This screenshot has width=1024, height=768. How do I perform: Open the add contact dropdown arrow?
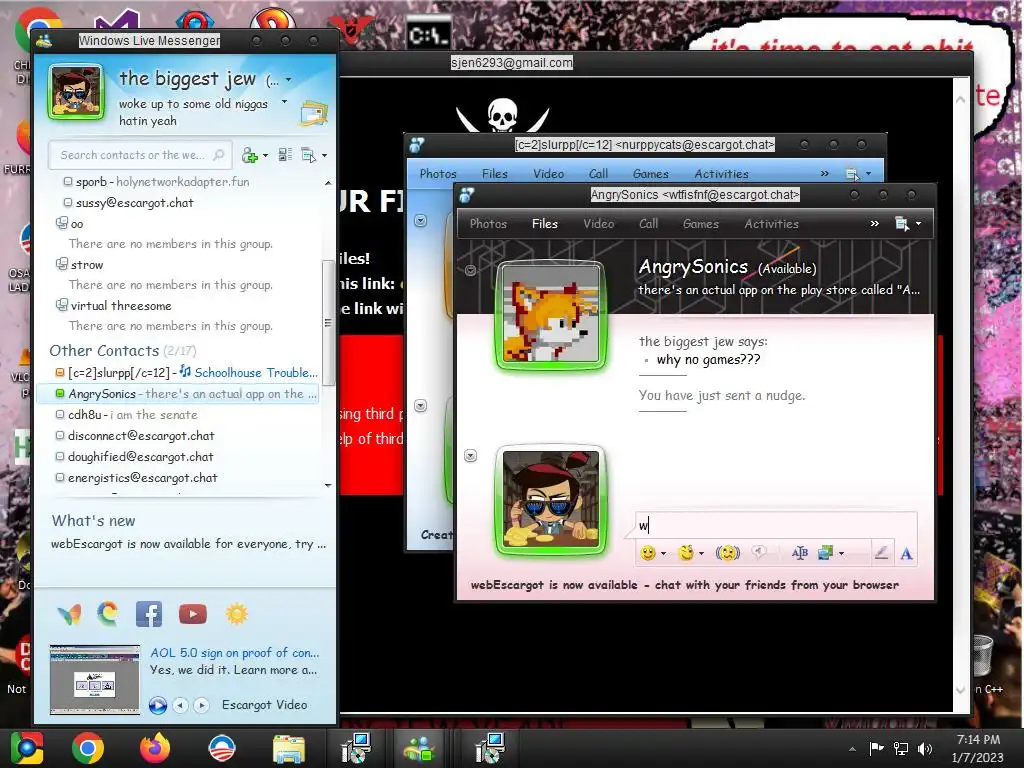coord(265,155)
